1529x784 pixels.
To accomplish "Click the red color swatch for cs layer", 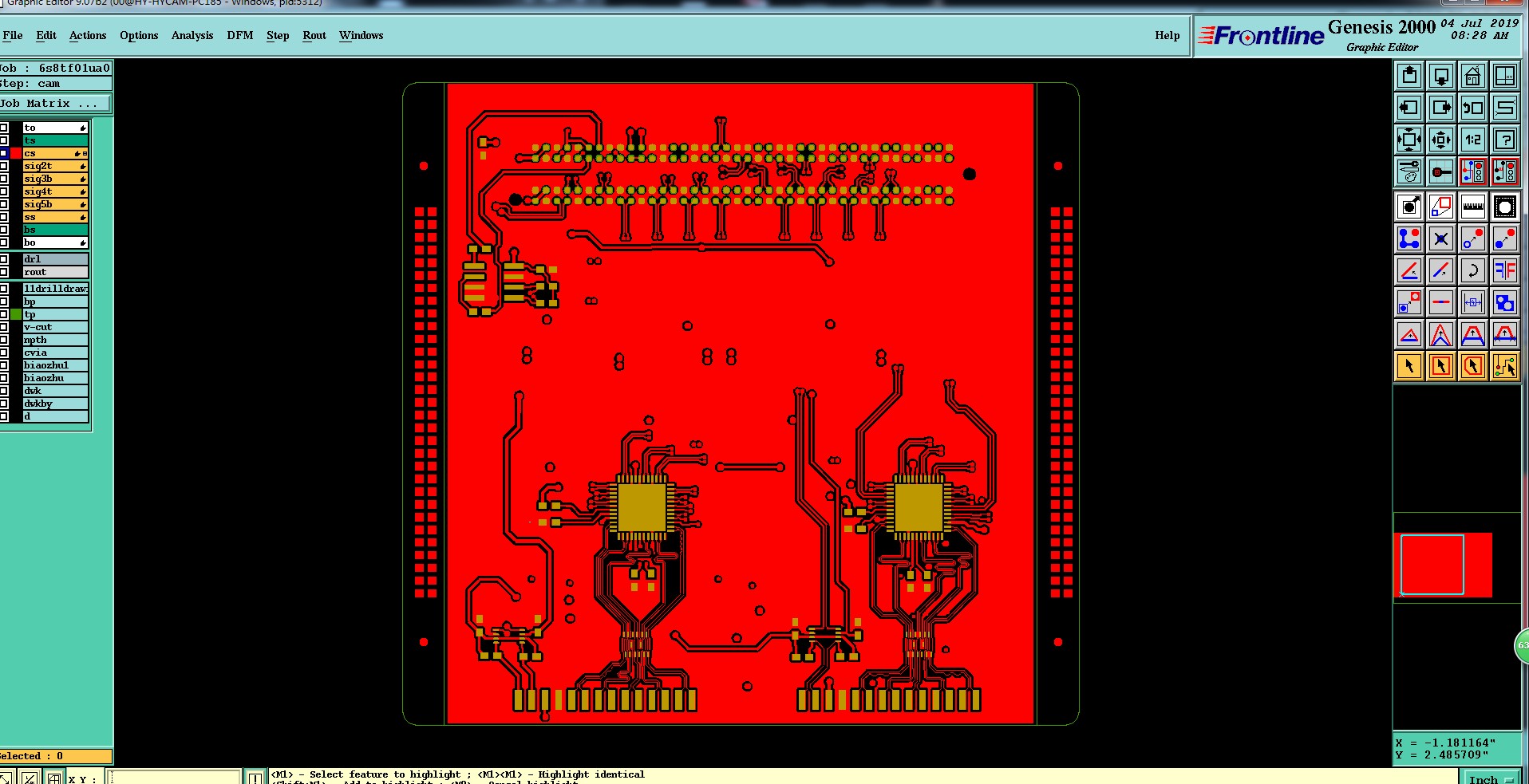I will point(16,153).
